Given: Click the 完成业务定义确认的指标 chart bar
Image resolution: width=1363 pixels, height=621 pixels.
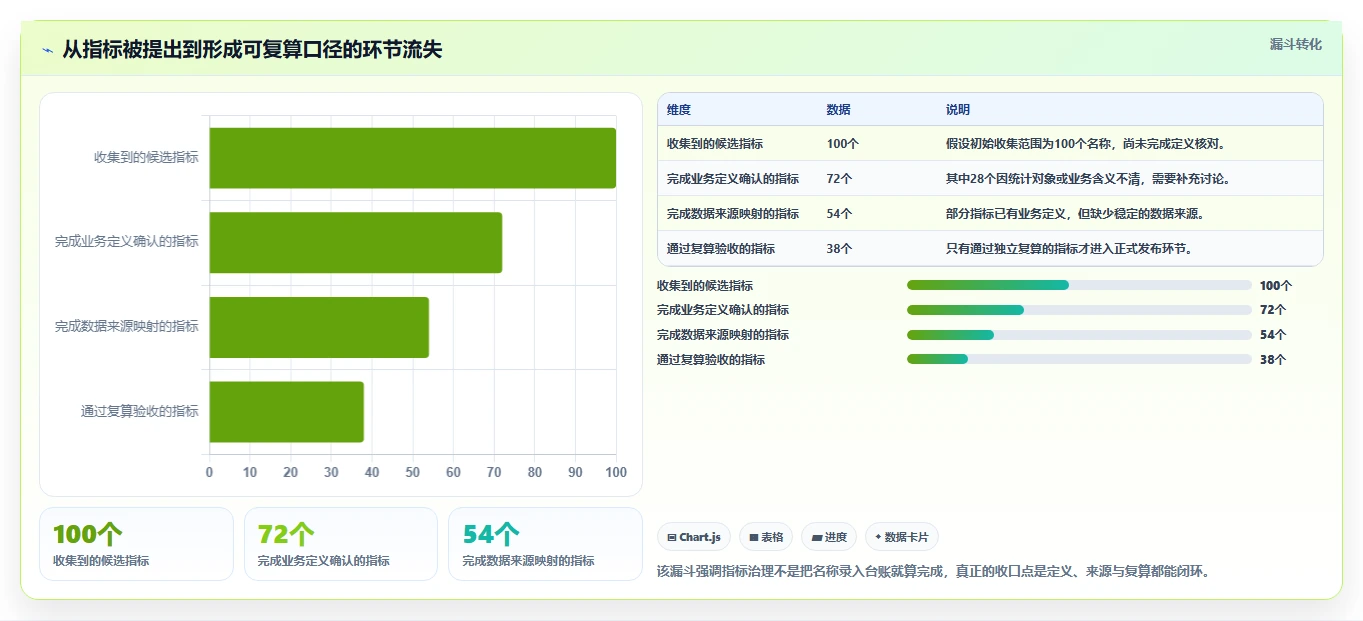Looking at the screenshot, I should pos(356,242).
